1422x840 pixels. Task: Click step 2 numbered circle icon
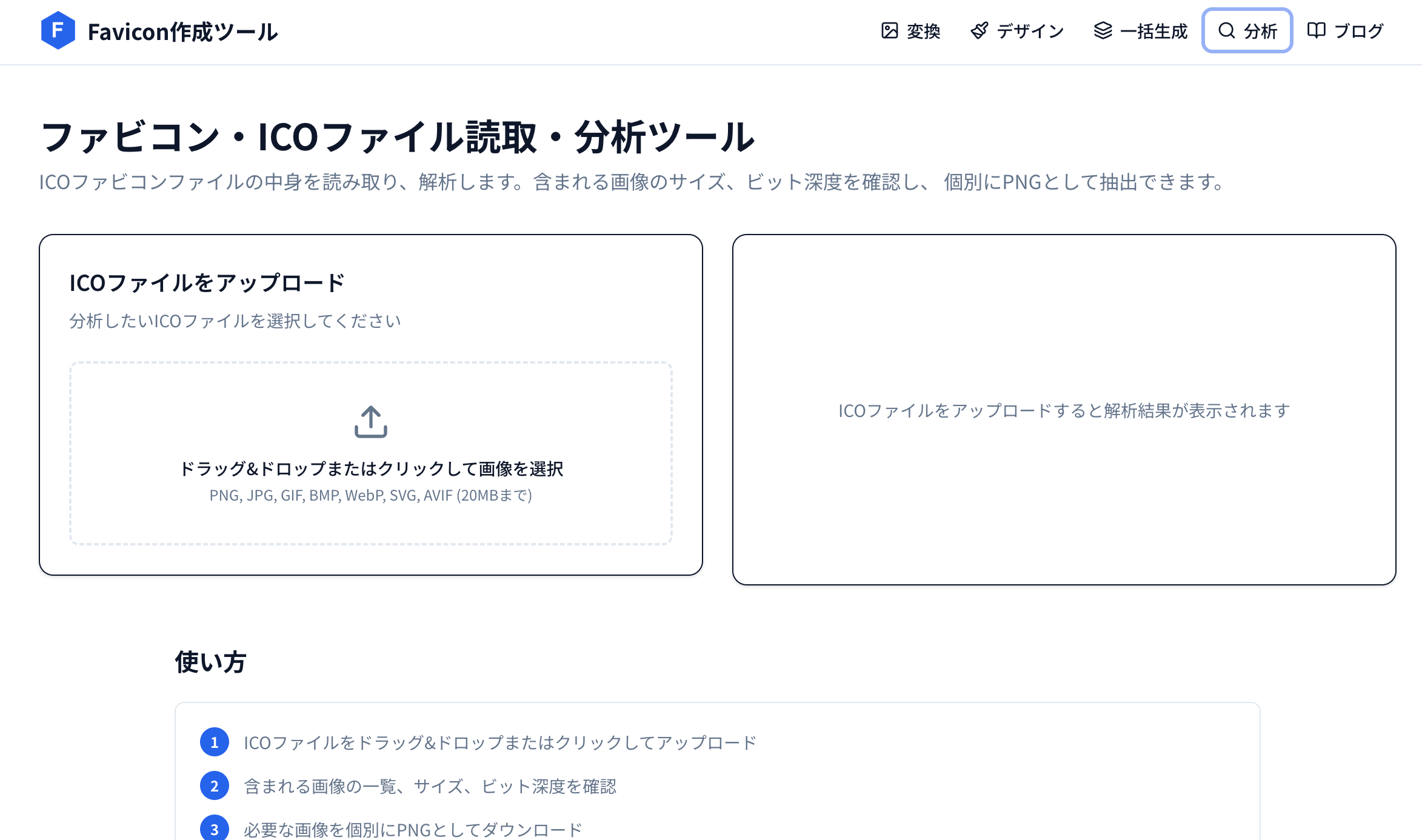(214, 786)
